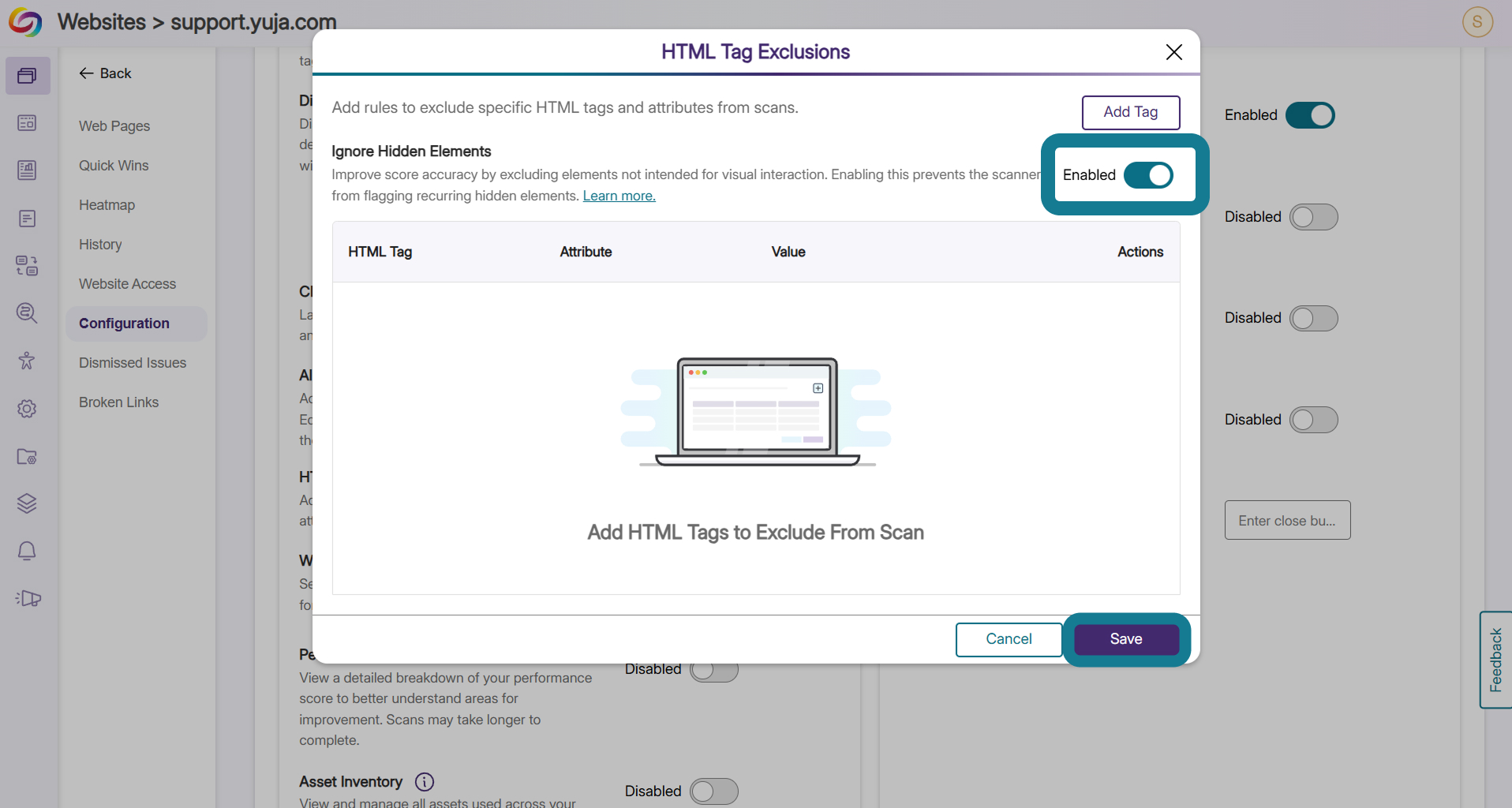
Task: Open Broken Links in side menu
Action: pyautogui.click(x=118, y=402)
